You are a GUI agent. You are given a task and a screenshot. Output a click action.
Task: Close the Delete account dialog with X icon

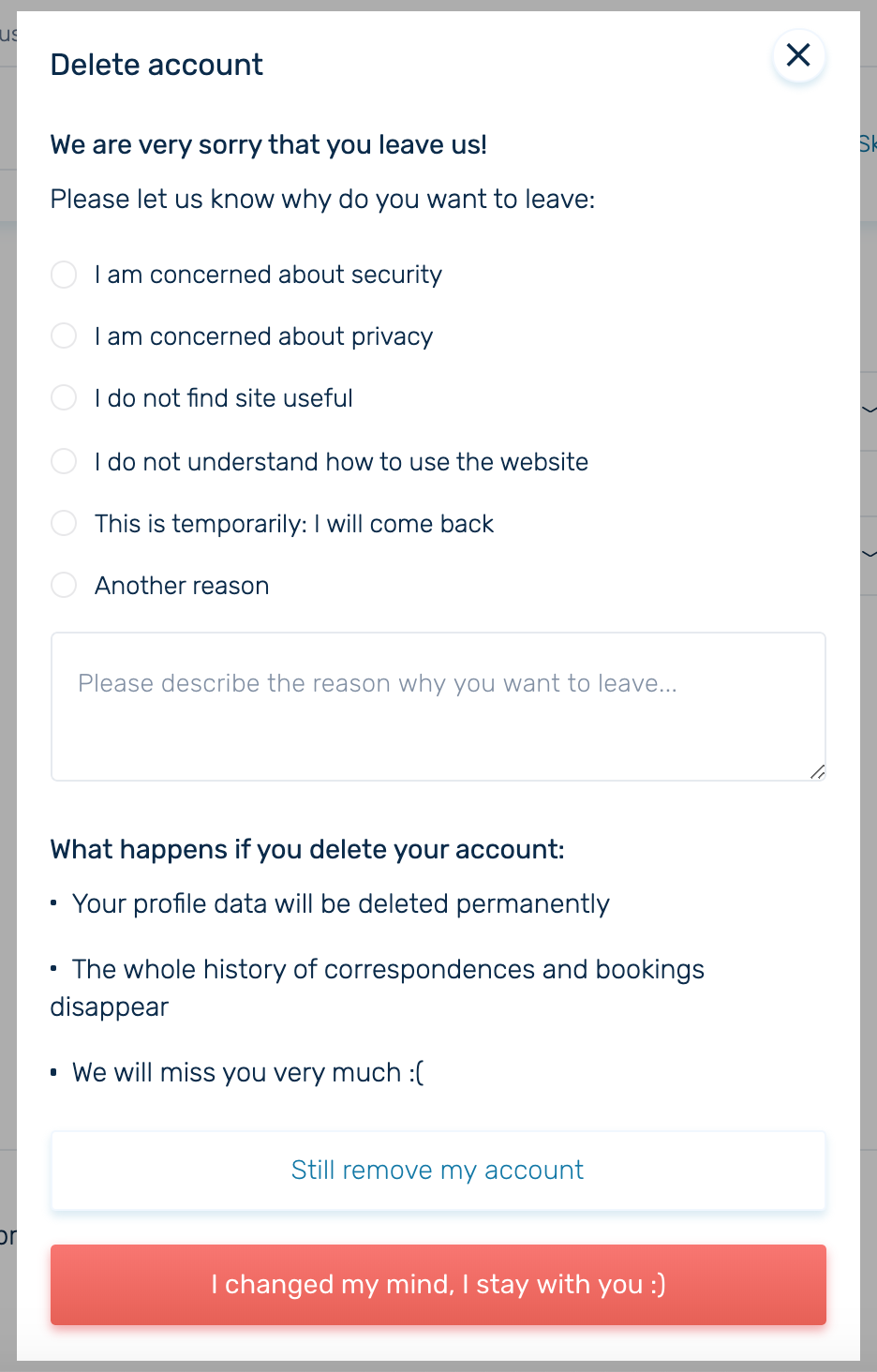click(798, 55)
